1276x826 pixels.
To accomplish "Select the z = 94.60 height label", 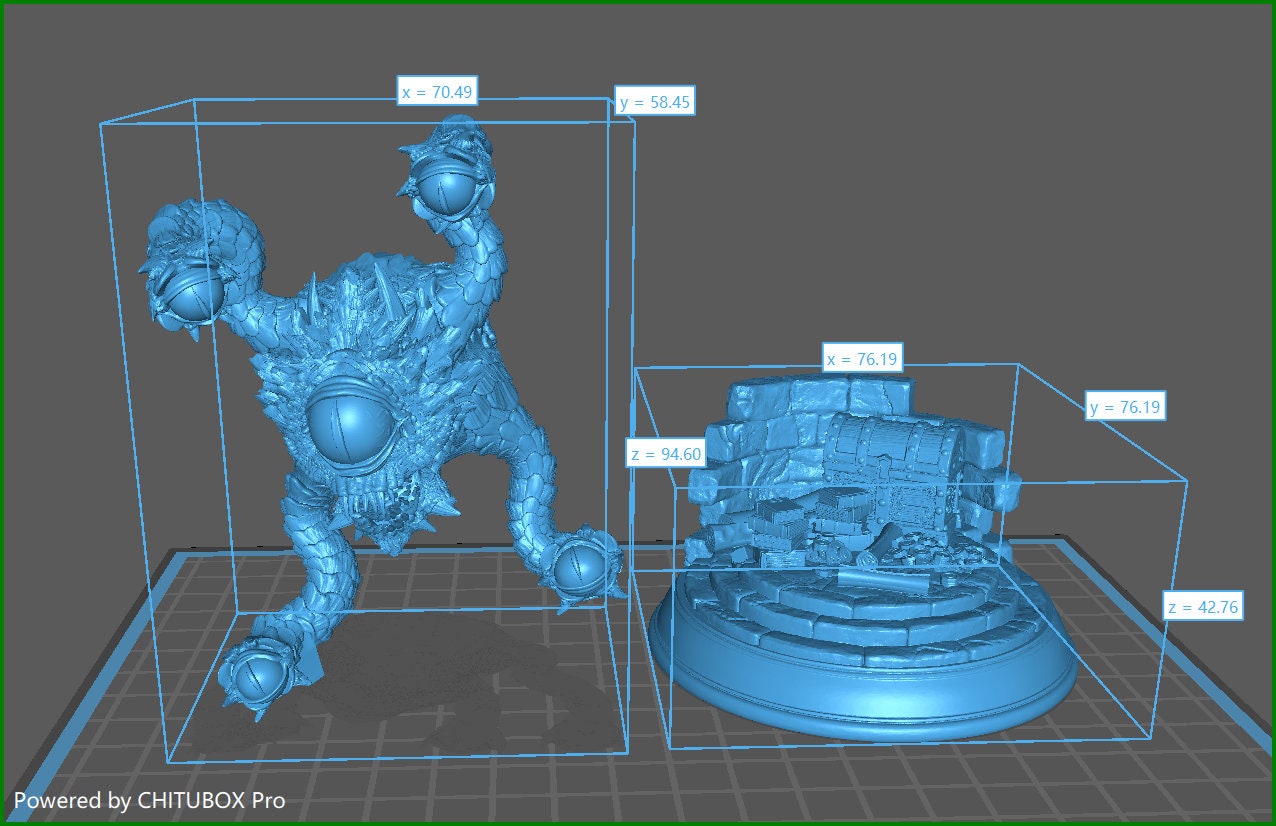I will click(x=666, y=453).
